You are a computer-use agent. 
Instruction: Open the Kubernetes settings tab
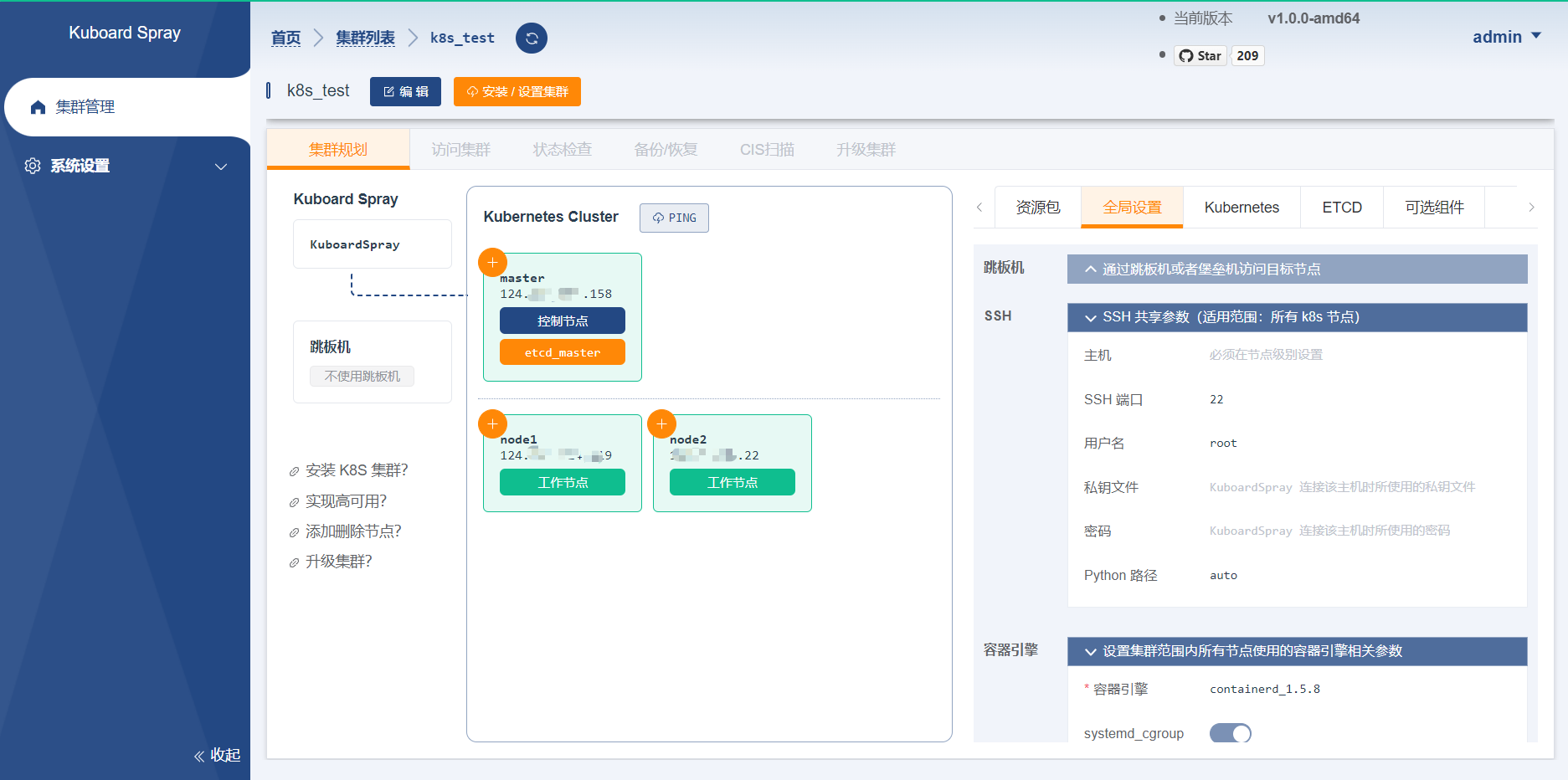1242,208
